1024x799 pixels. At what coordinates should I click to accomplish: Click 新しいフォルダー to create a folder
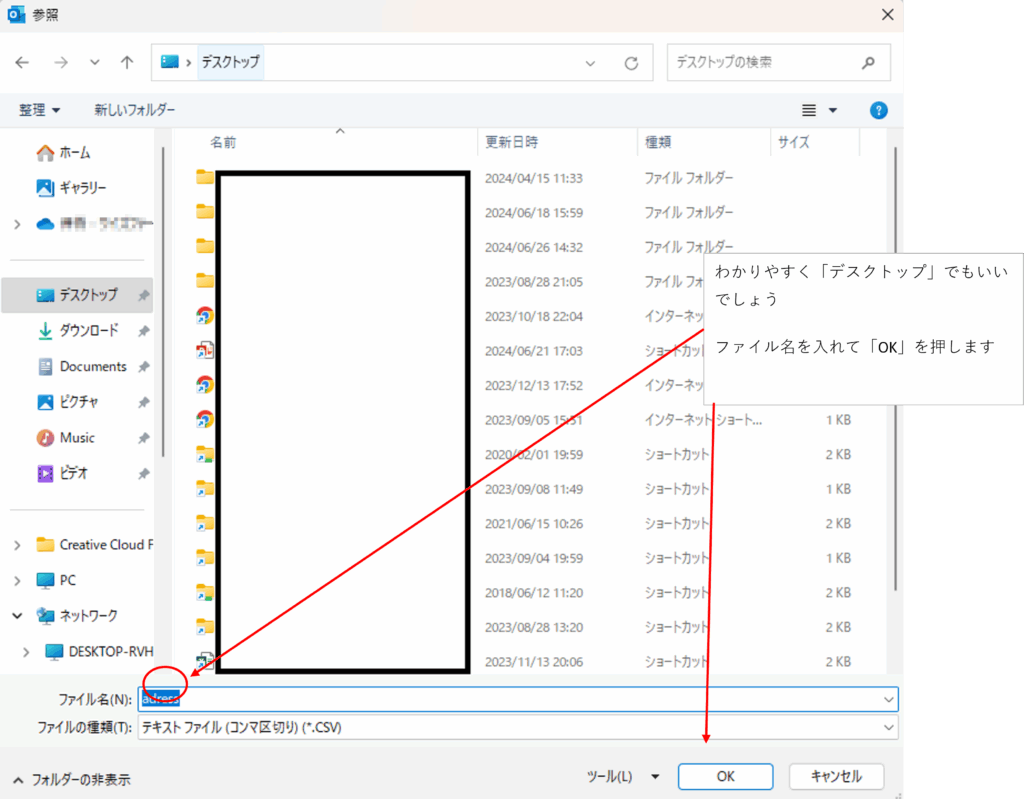pos(134,110)
